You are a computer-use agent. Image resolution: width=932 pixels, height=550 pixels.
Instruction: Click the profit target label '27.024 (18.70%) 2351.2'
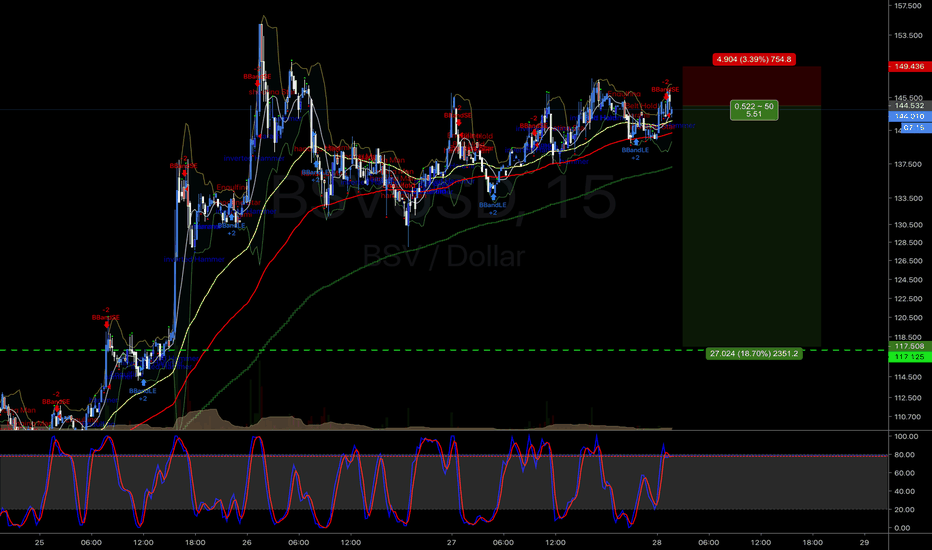click(754, 354)
